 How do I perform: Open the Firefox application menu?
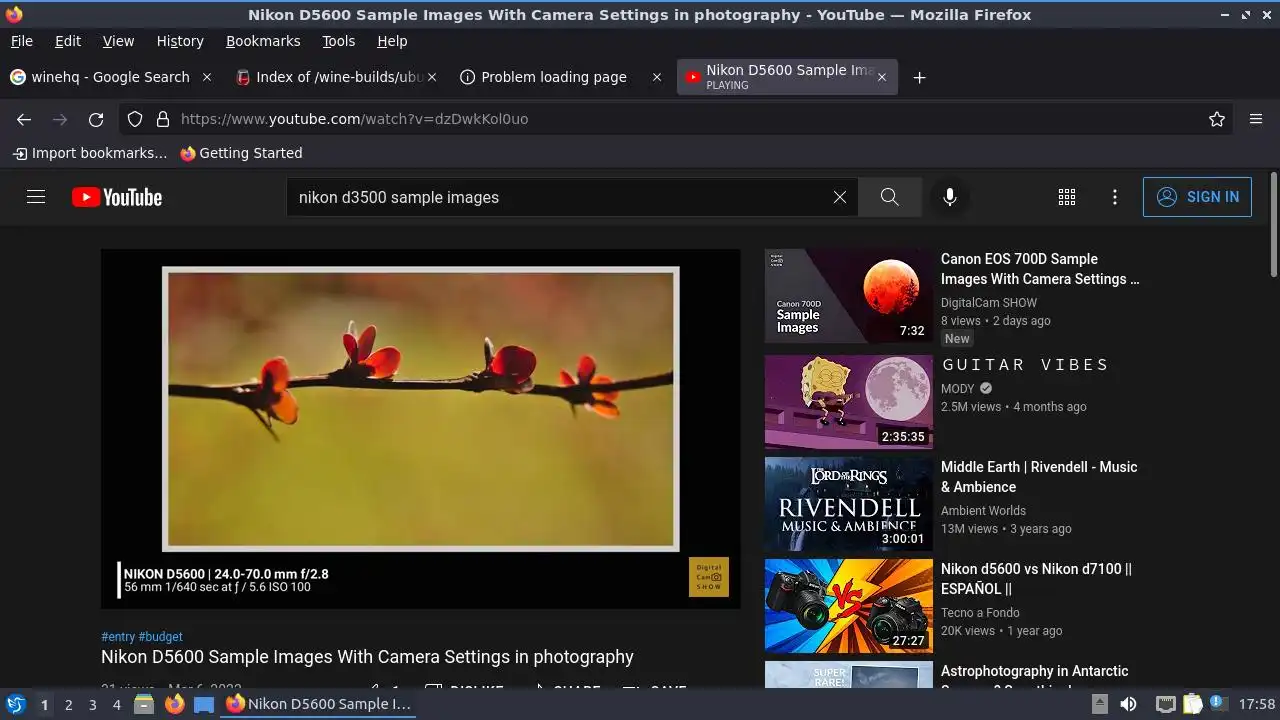click(1256, 119)
